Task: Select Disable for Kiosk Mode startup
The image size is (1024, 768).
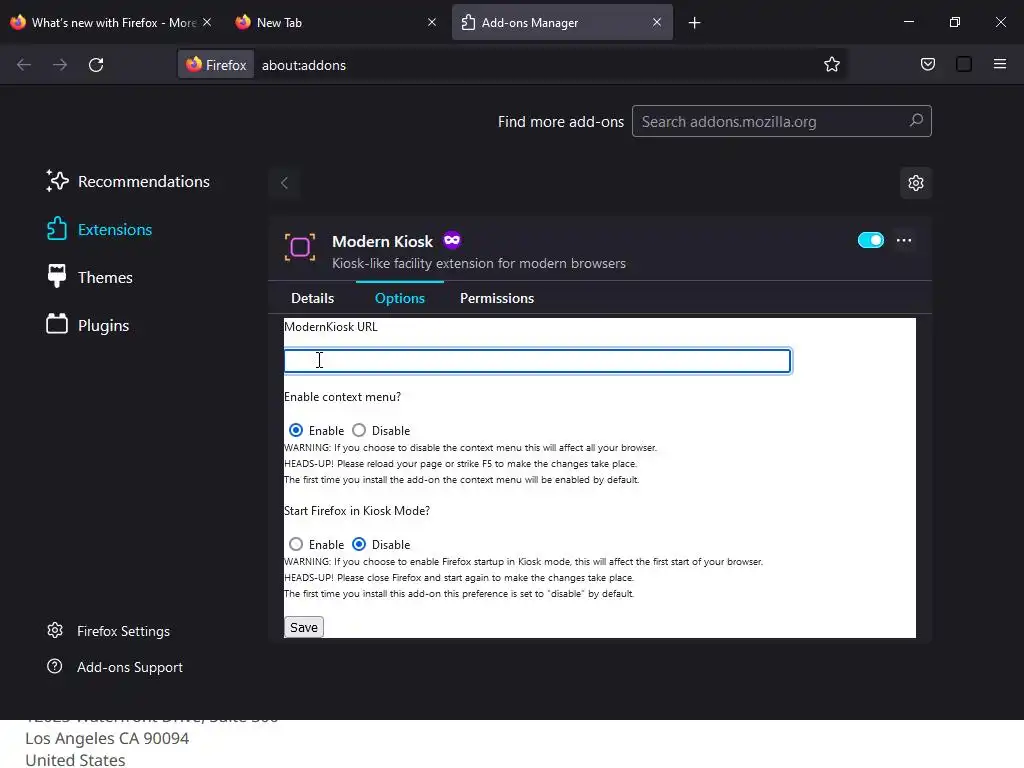Action: (359, 544)
